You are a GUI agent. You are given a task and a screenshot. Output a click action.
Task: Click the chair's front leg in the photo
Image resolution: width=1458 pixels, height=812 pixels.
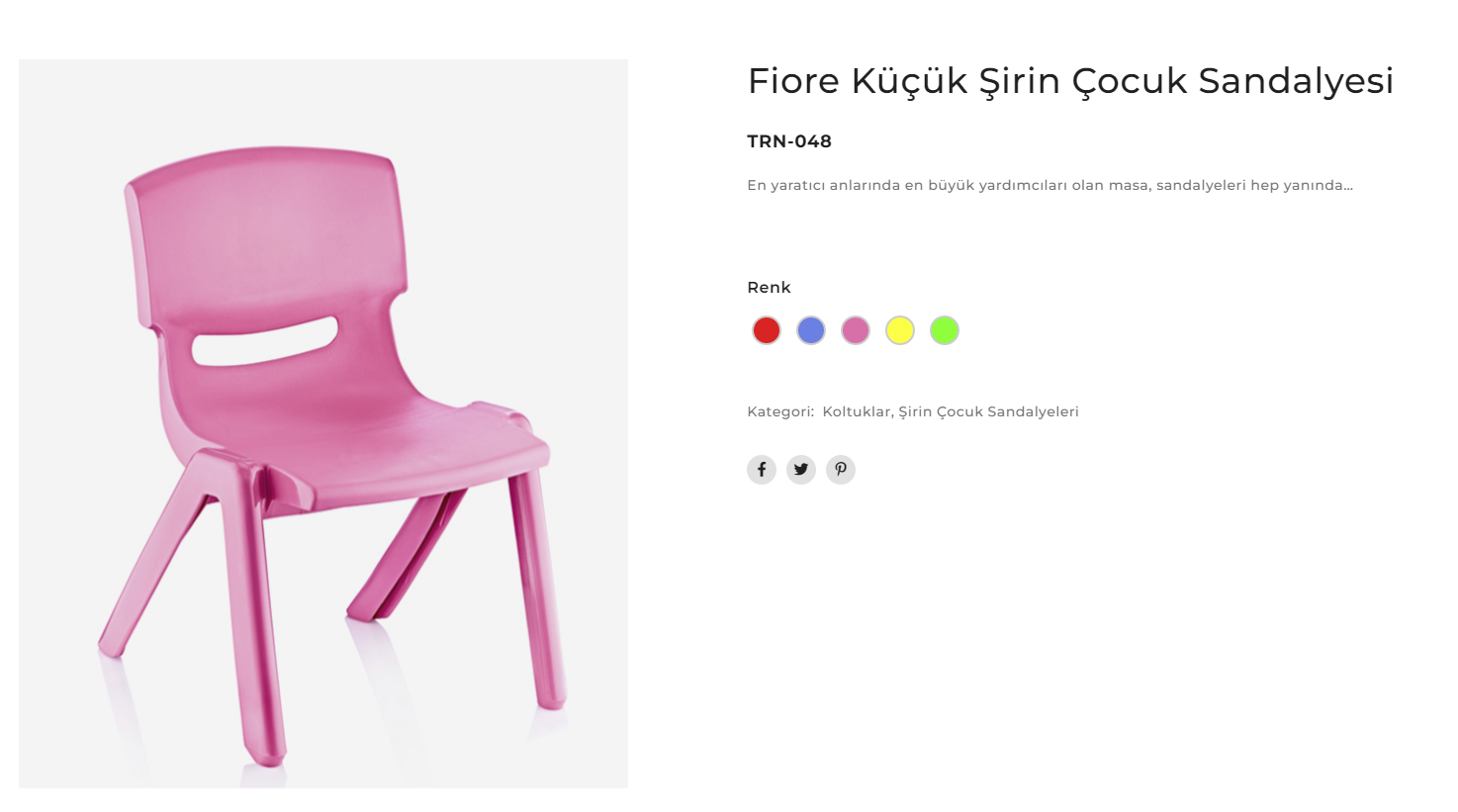click(252, 613)
